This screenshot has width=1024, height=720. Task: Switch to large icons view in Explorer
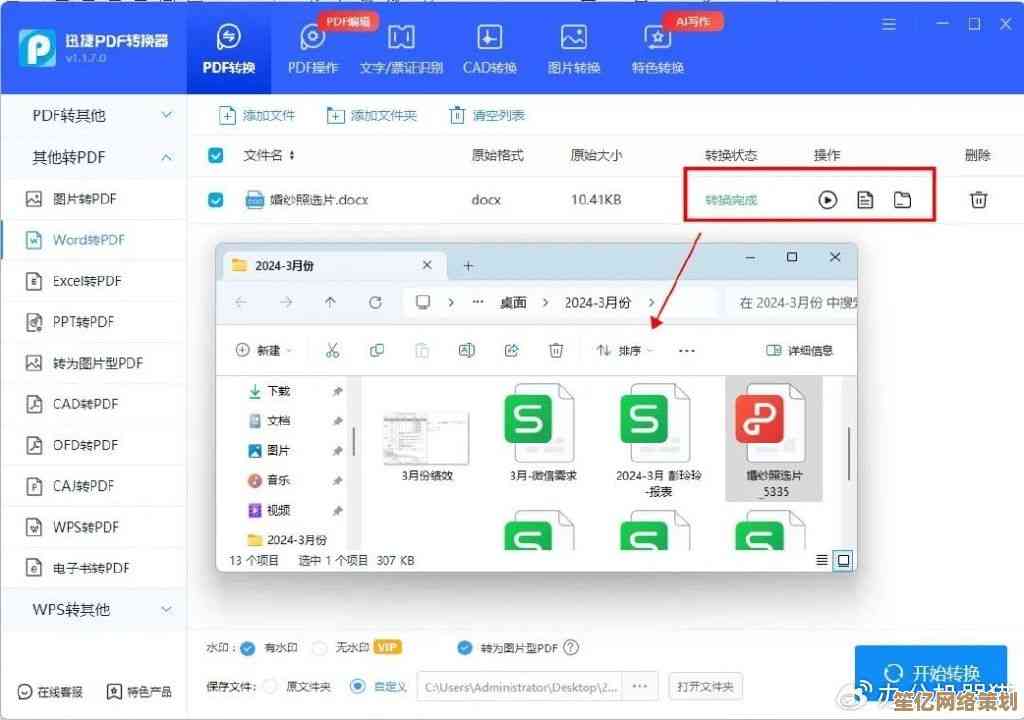click(843, 560)
